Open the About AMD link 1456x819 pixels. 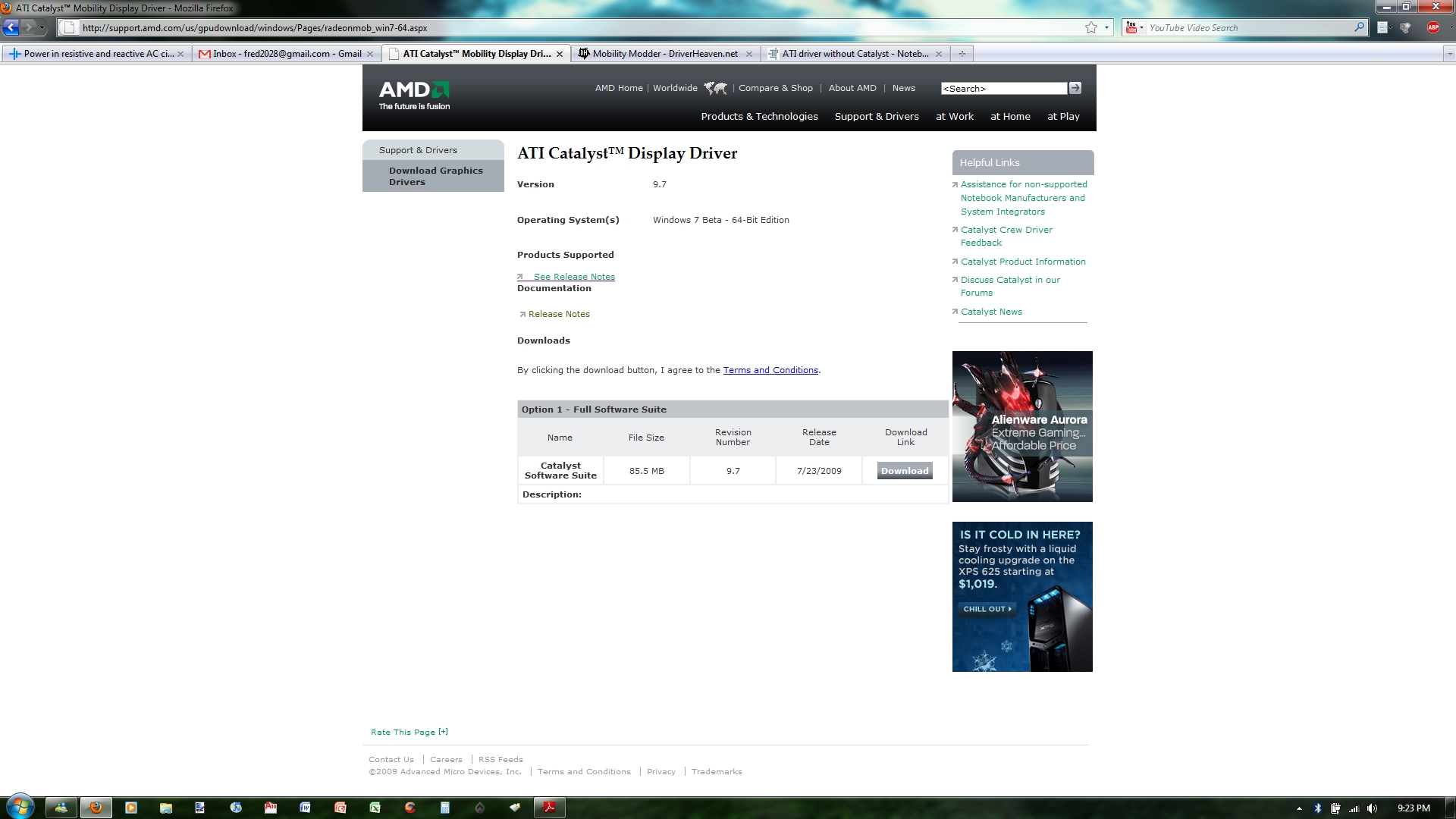[x=852, y=88]
